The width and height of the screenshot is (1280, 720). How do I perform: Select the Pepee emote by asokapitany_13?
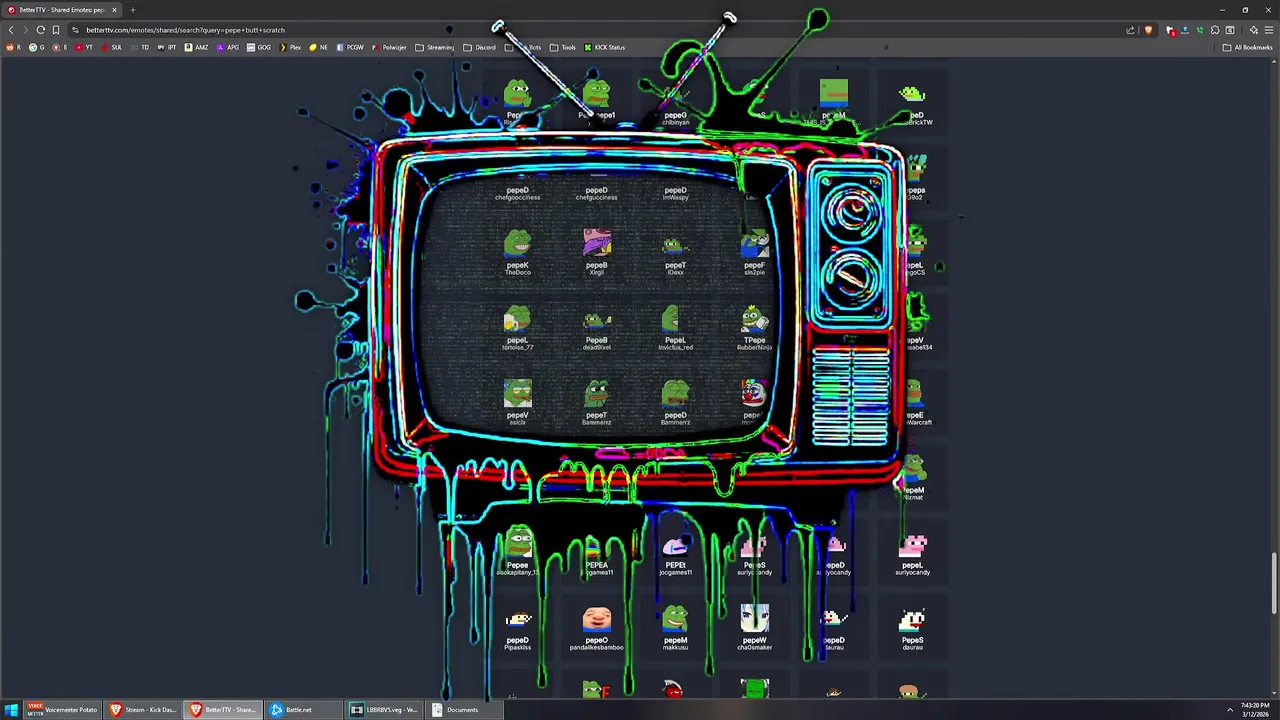pyautogui.click(x=517, y=552)
